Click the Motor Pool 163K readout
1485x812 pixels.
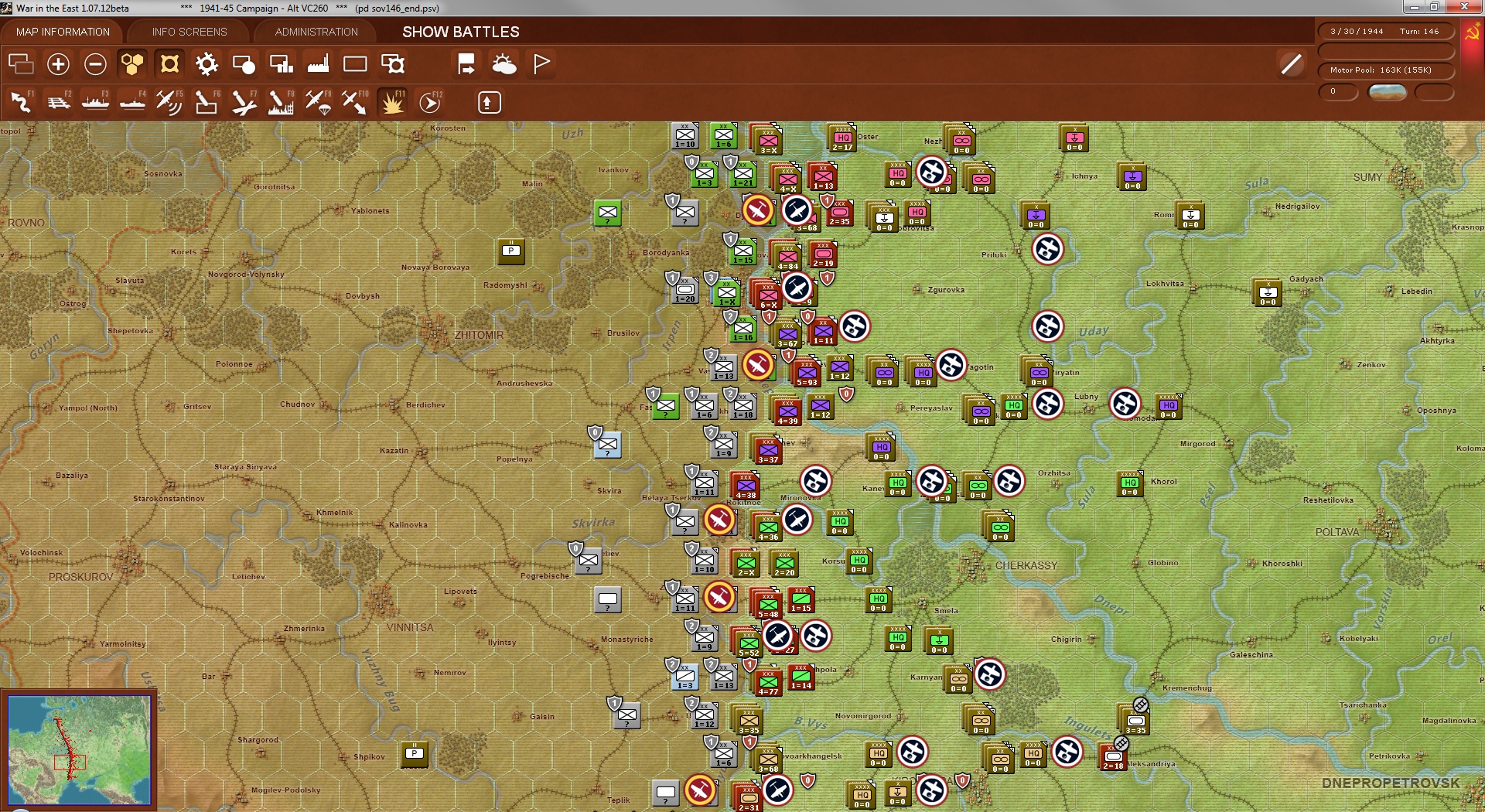tap(1385, 70)
